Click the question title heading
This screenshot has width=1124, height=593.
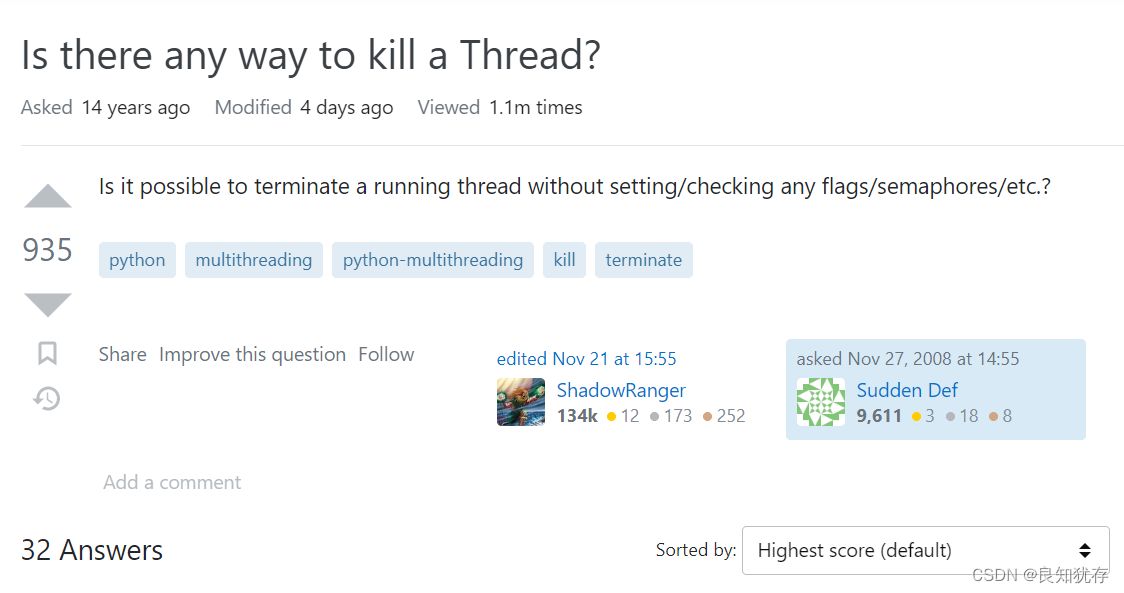tap(310, 55)
